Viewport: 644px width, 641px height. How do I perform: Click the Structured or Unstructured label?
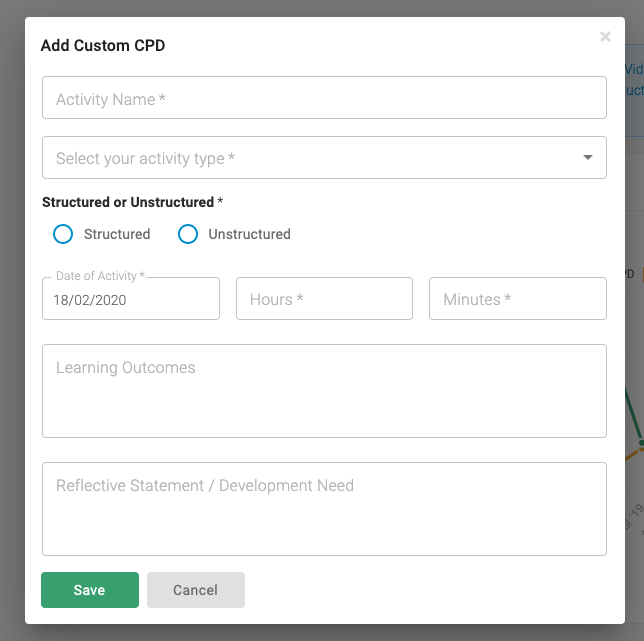pos(132,202)
